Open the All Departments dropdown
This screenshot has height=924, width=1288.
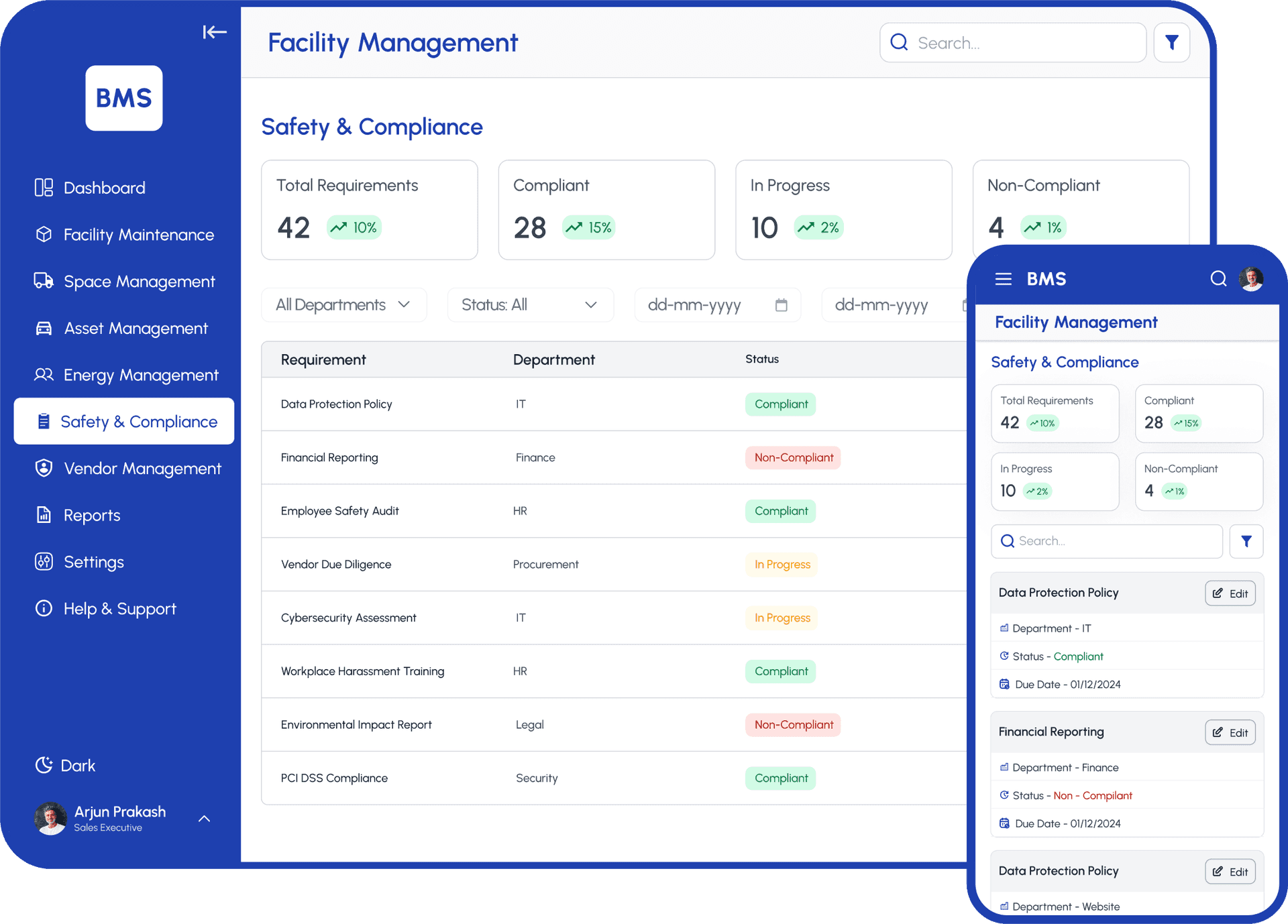(x=343, y=304)
